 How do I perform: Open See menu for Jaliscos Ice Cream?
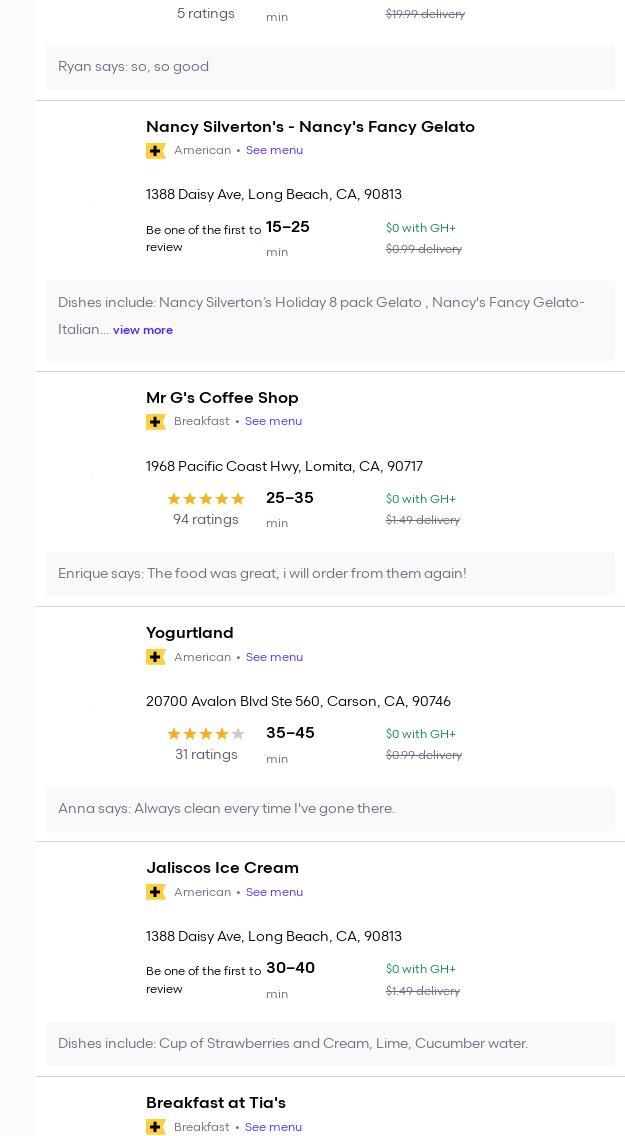pos(274,892)
